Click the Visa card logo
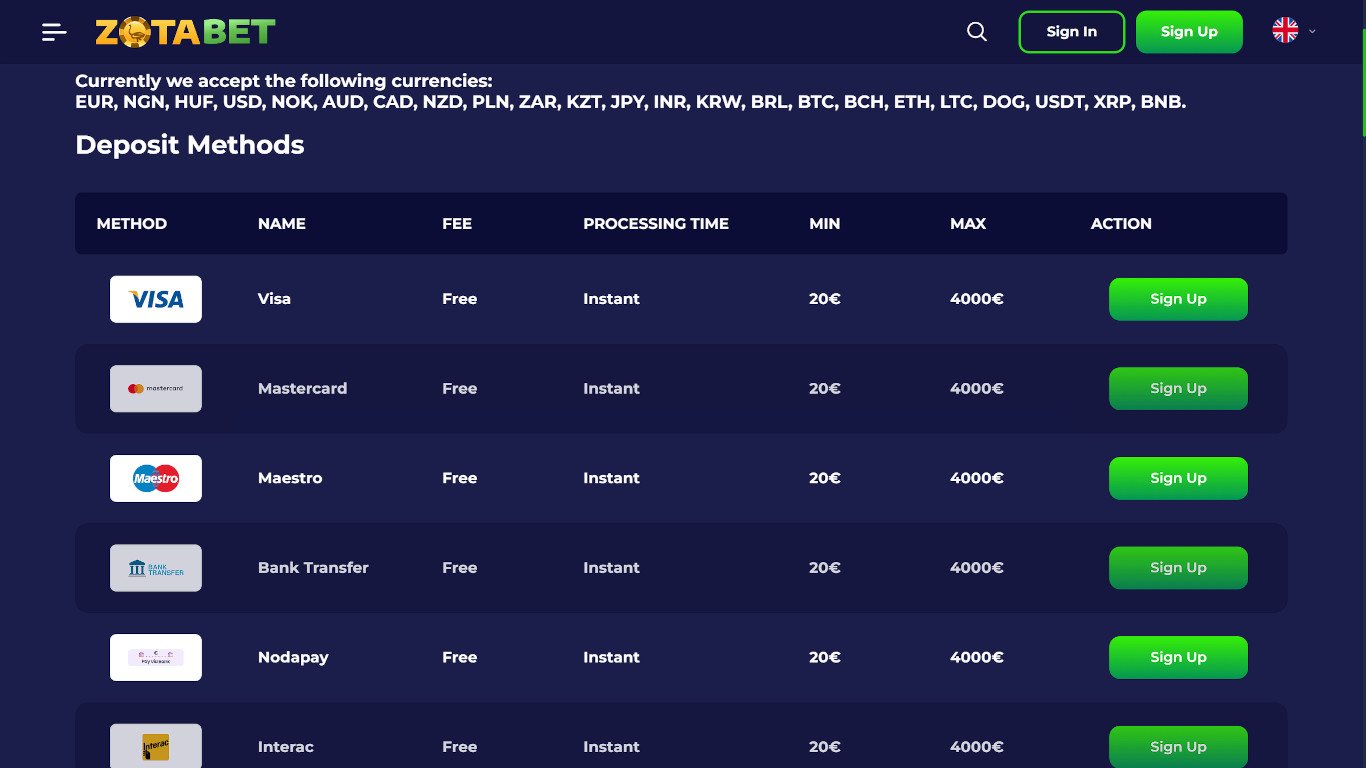The height and width of the screenshot is (768, 1366). (156, 299)
